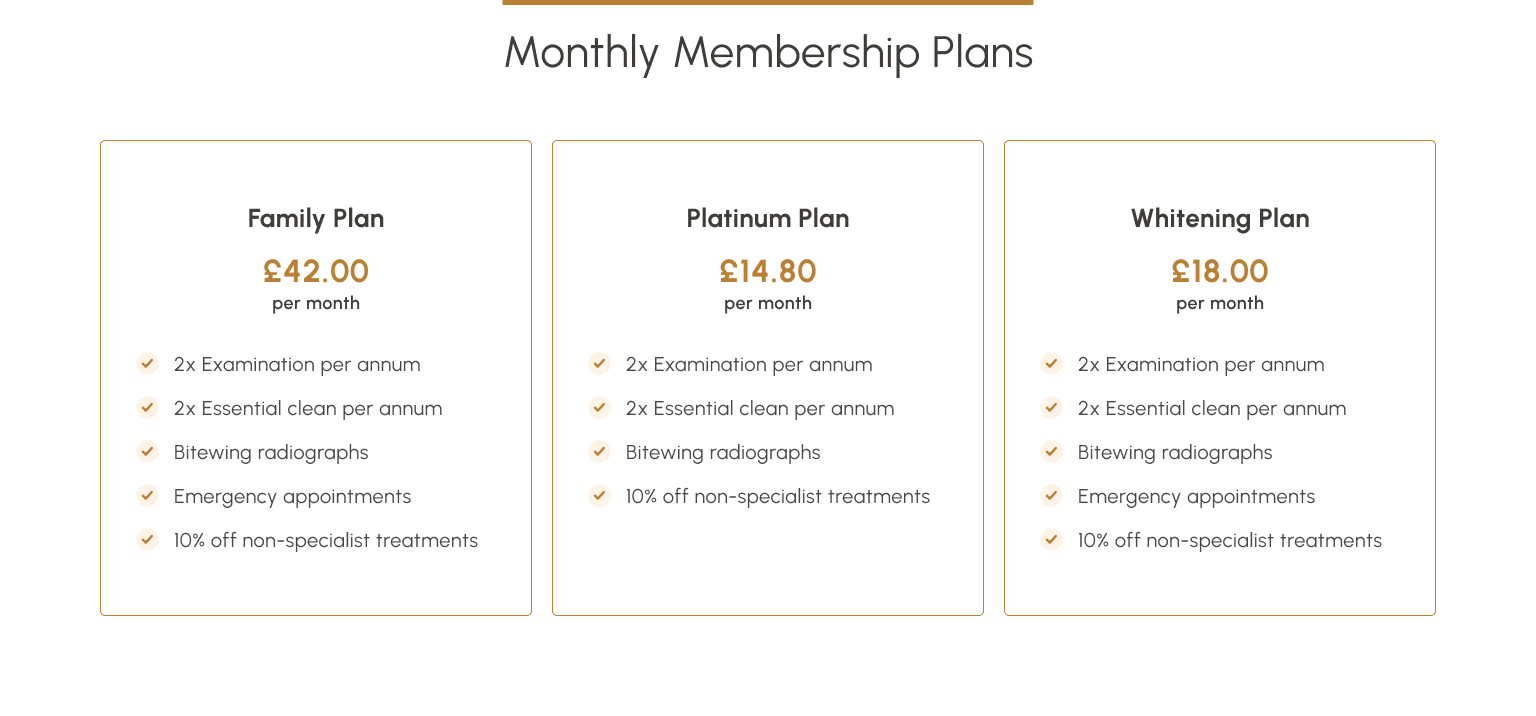Click checkmark beside Family Plan's Bitewing radiographs
Screen dimensions: 1536x716
pyautogui.click(x=147, y=451)
